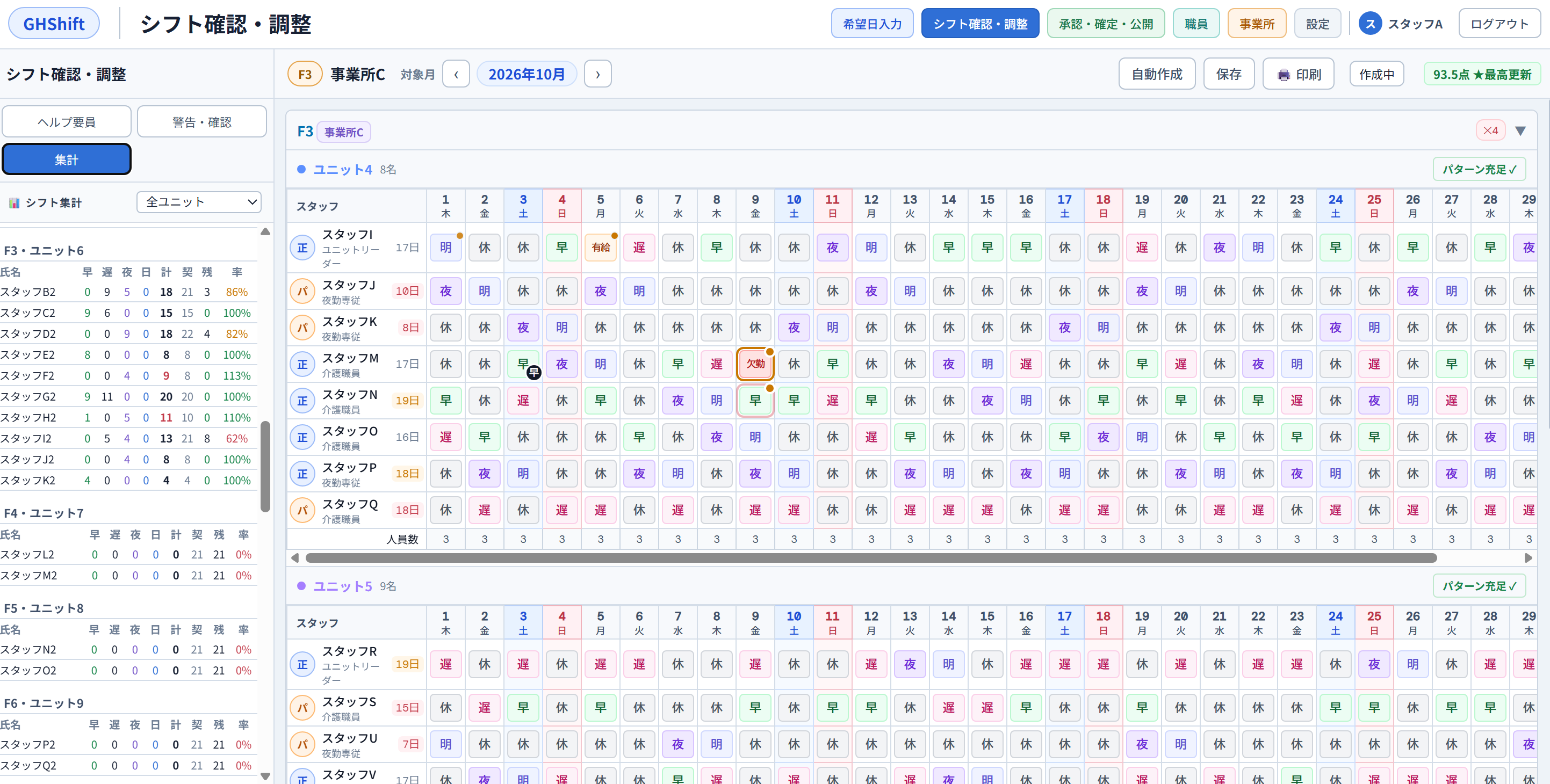Select スタッフQ 遅 cell on day 2
The width and height of the screenshot is (1550, 784).
[485, 511]
